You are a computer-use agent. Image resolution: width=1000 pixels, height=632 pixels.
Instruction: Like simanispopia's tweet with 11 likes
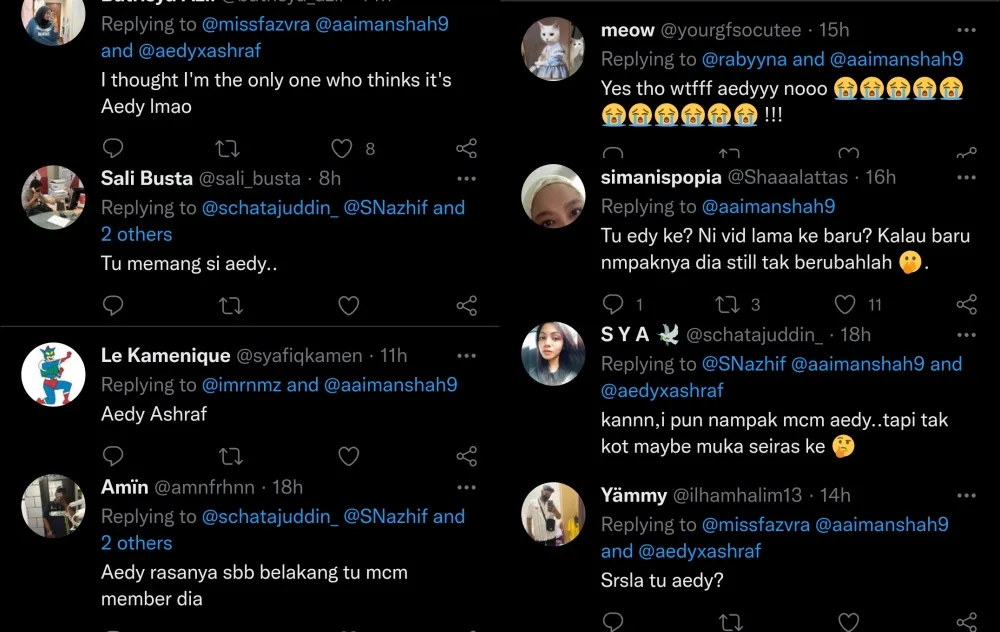(846, 304)
